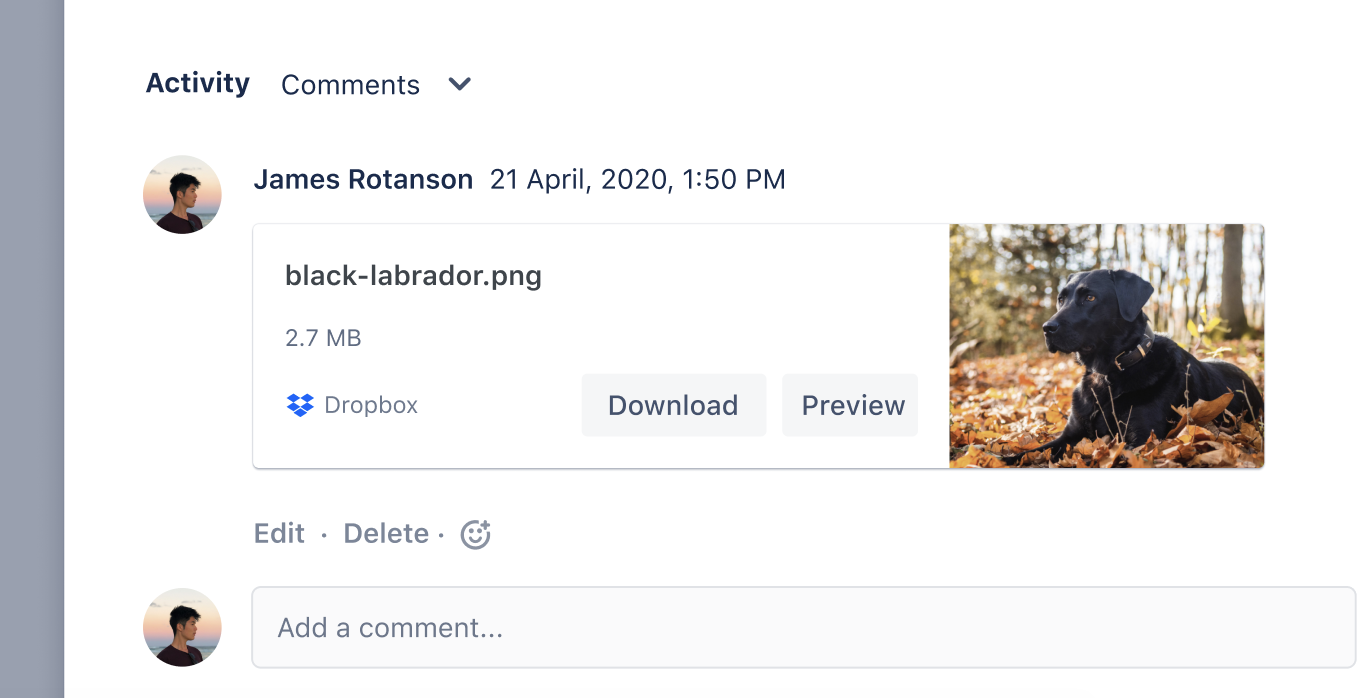The image size is (1372, 698).
Task: Select the Comments activity filter label
Action: (x=350, y=85)
